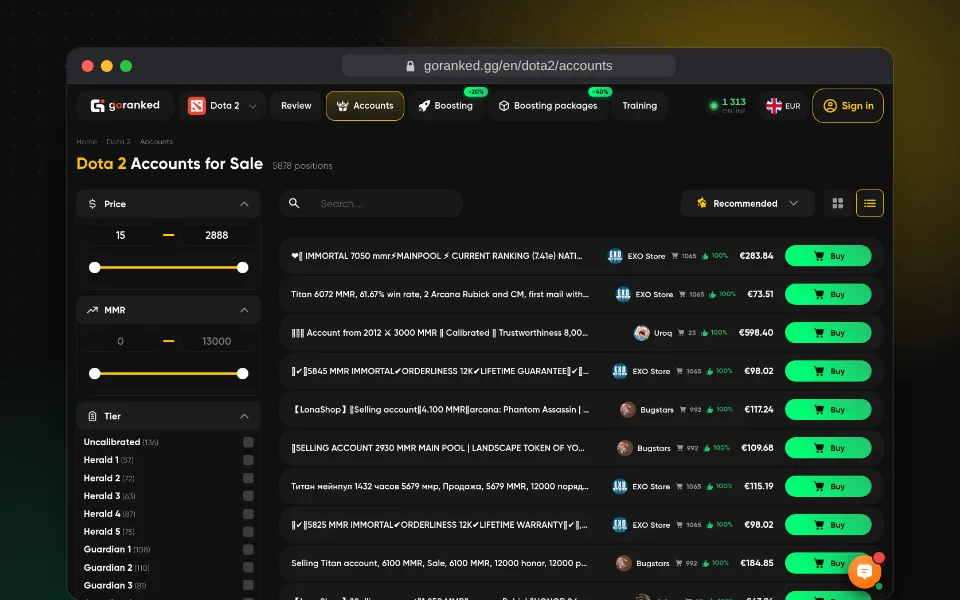Click the EXO Store avatar on the €73.51 row
The height and width of the screenshot is (600, 960).
point(623,294)
